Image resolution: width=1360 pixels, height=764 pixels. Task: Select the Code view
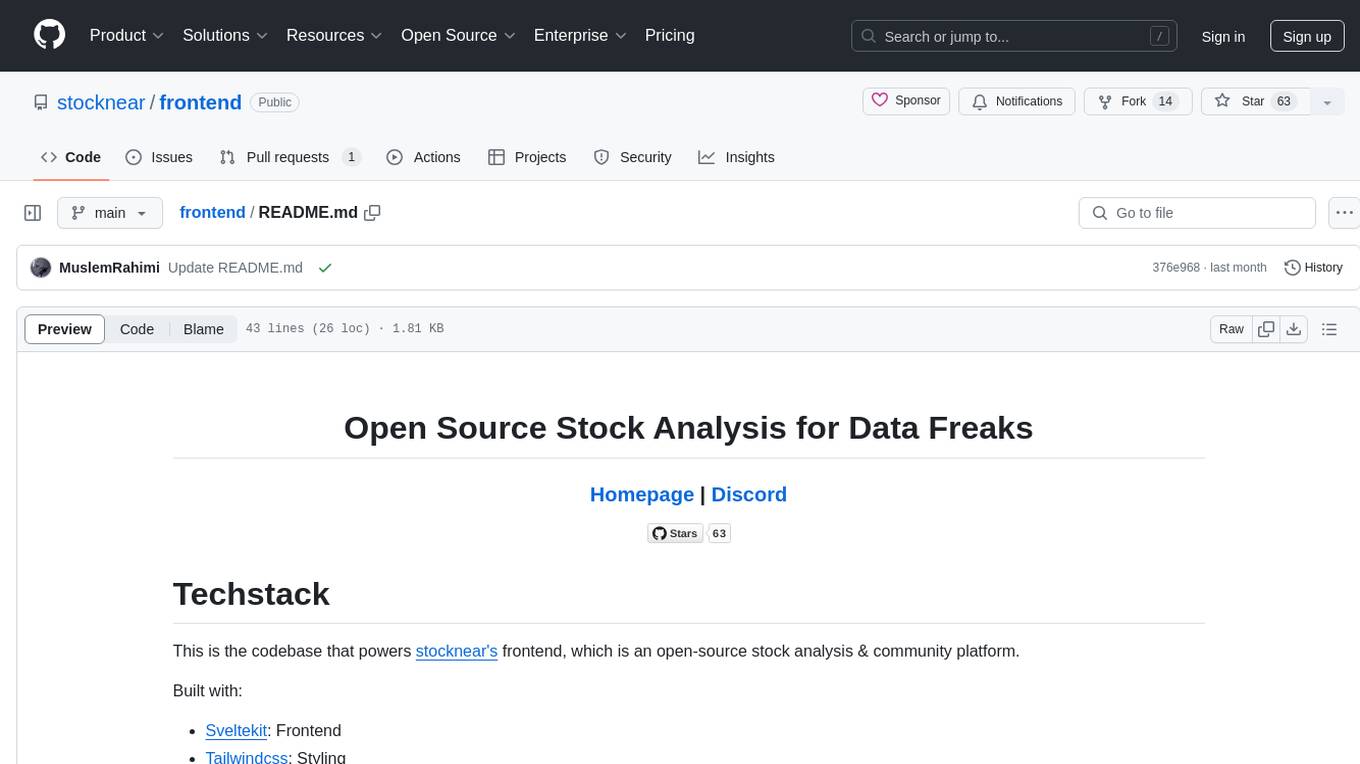point(137,329)
